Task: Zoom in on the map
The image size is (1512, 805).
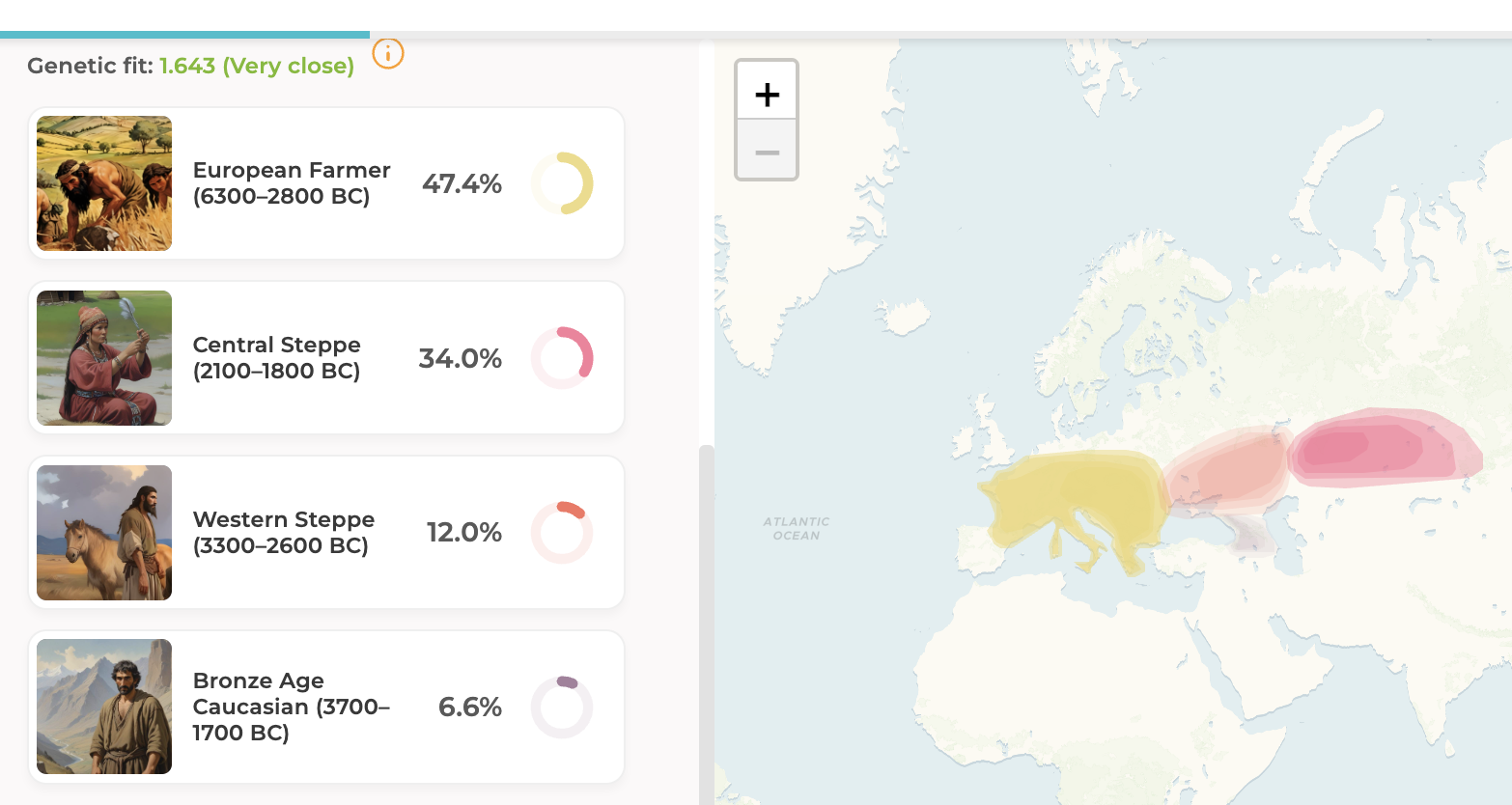Action: tap(767, 95)
